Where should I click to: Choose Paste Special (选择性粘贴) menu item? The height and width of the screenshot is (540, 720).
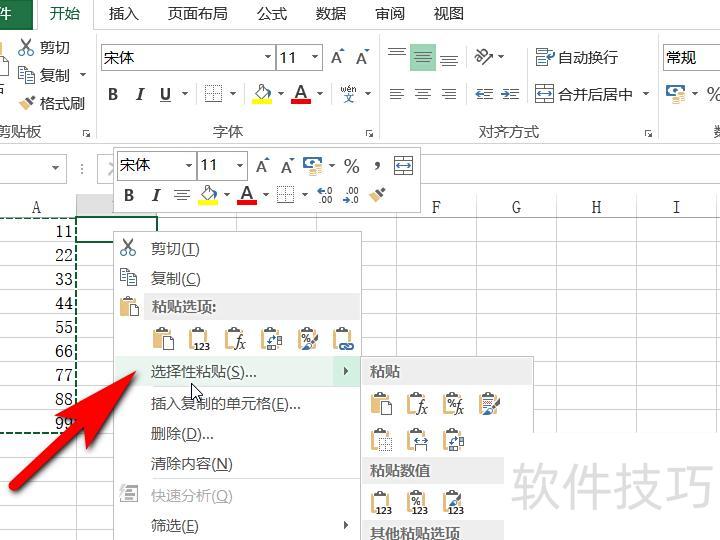pyautogui.click(x=237, y=371)
